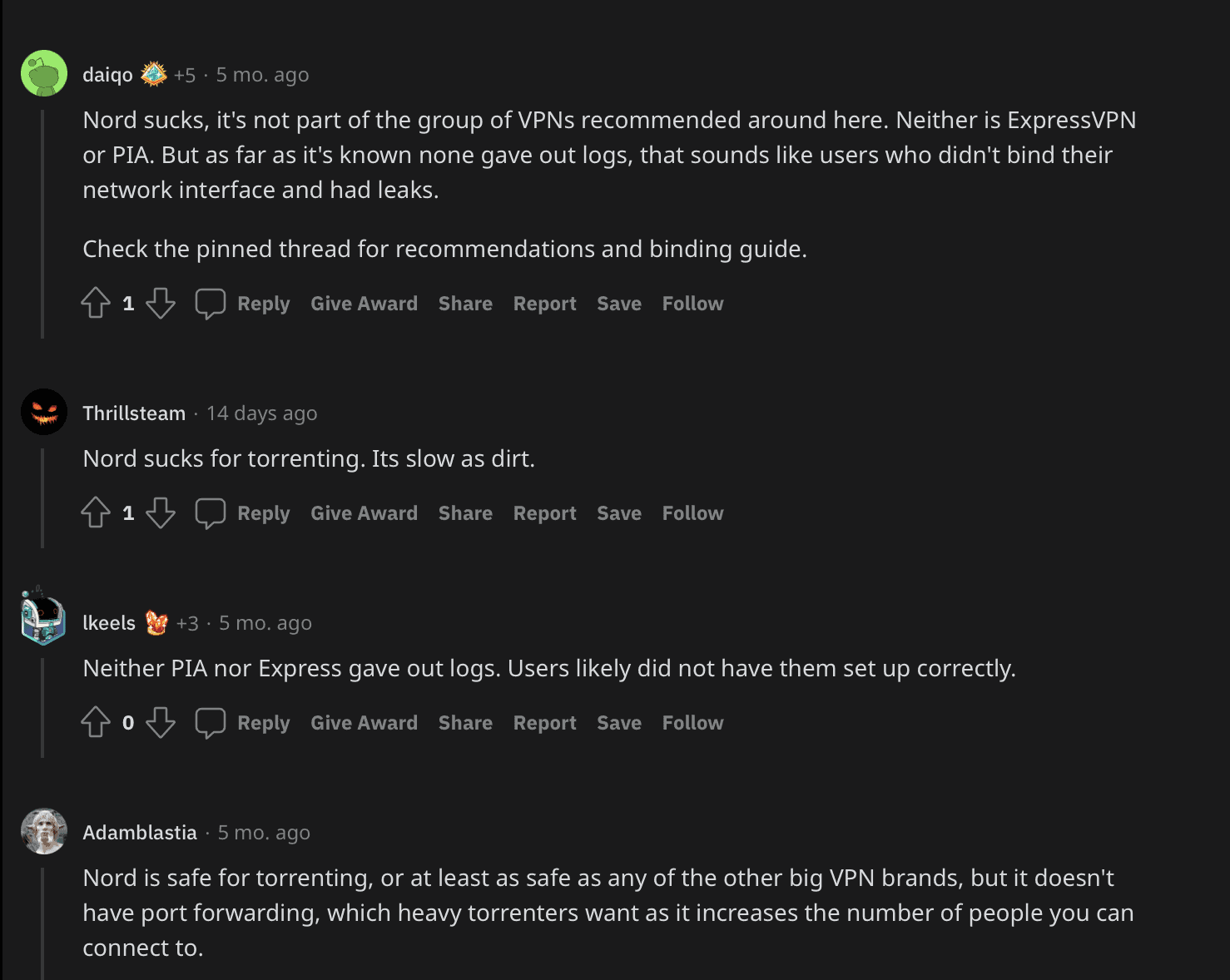This screenshot has height=980, width=1230.
Task: Open daiqo's username link
Action: click(x=107, y=73)
